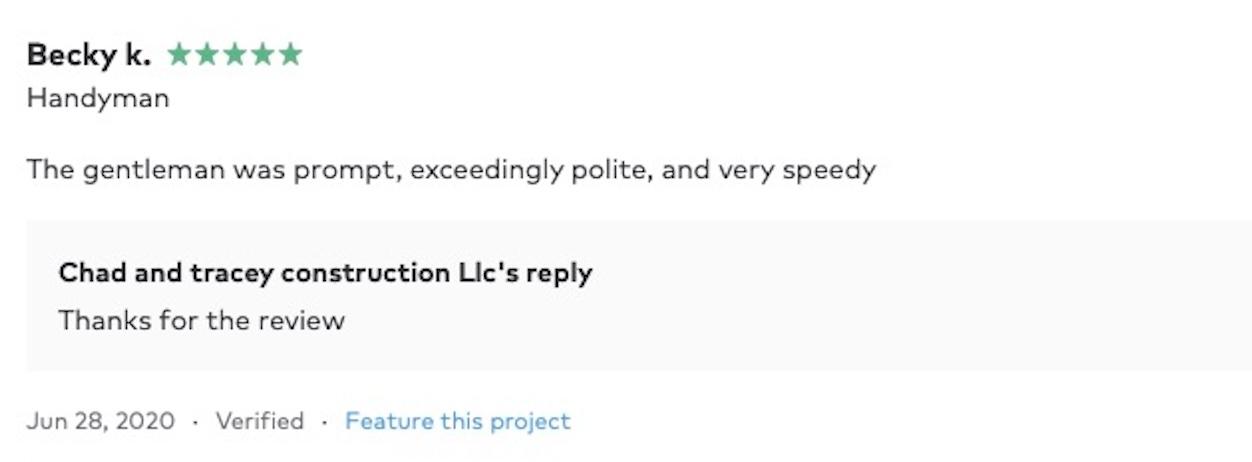Click the fourth green rating star
The width and height of the screenshot is (1252, 462).
pyautogui.click(x=262, y=54)
